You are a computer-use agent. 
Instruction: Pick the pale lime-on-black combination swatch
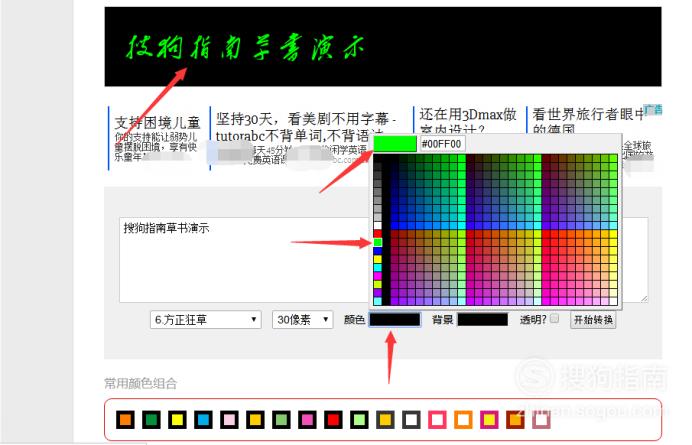tap(359, 419)
